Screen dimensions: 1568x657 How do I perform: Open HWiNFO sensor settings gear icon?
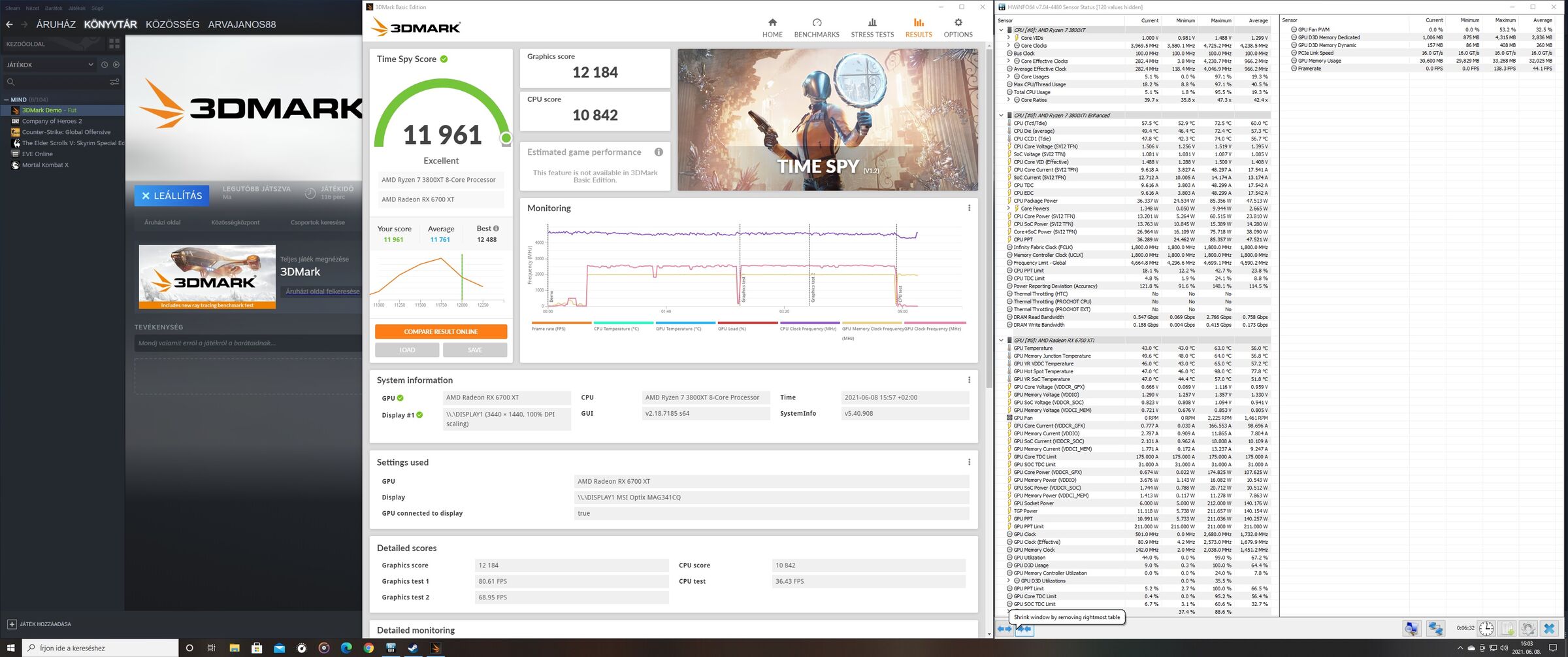pos(1528,628)
